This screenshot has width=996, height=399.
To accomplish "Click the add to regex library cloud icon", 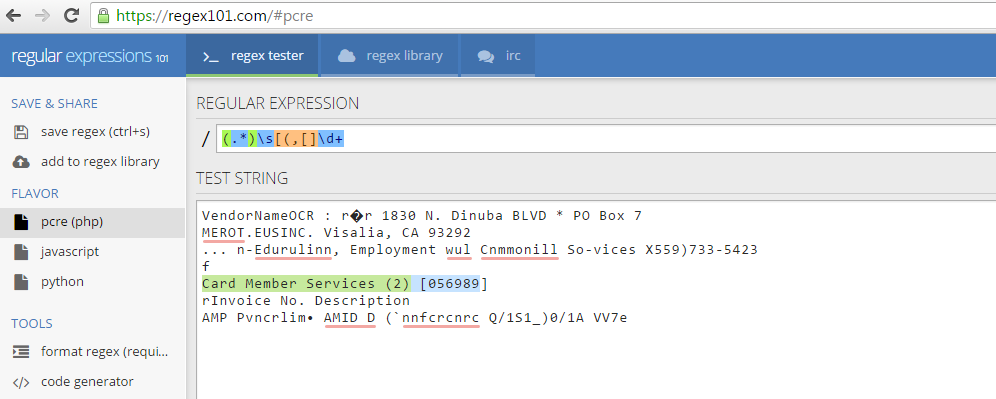I will pyautogui.click(x=21, y=162).
